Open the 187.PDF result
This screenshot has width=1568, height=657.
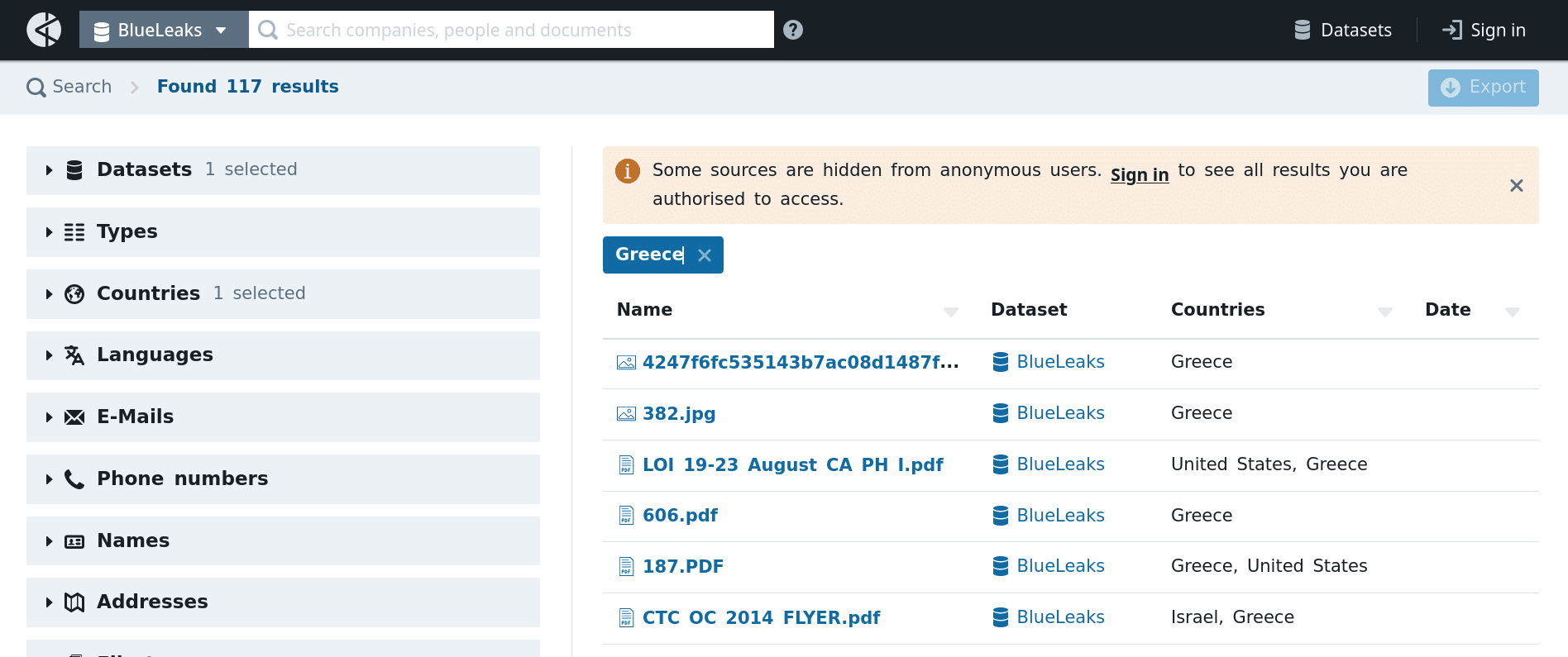tap(683, 566)
